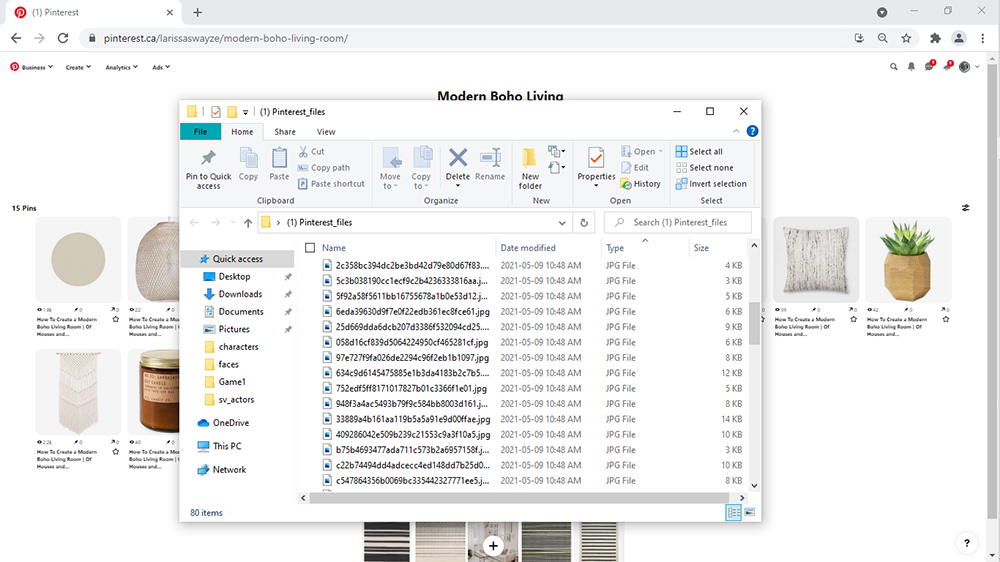Click the Copy ribbon icon
This screenshot has height=562, width=1000.
(248, 157)
